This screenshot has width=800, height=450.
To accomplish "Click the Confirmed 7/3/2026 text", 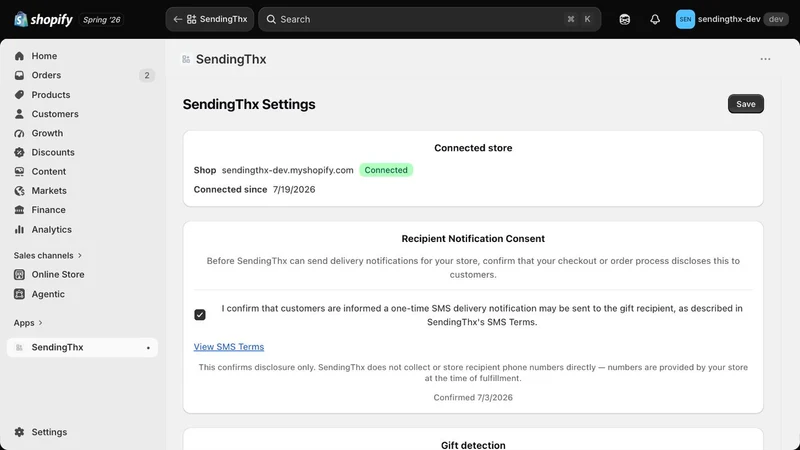I will click(473, 397).
